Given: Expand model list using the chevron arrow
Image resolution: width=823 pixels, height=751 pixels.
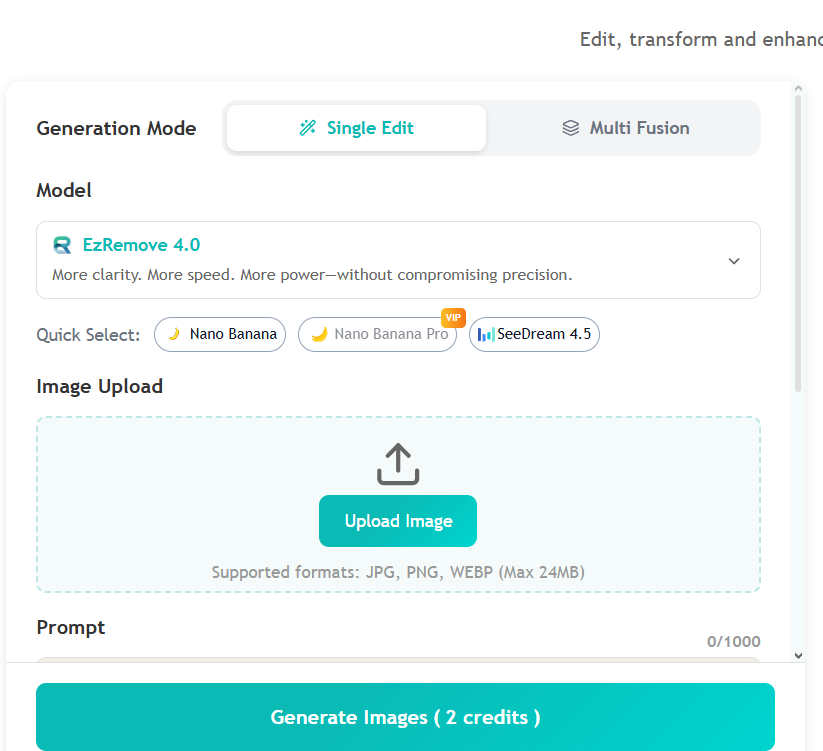Looking at the screenshot, I should click(x=734, y=261).
